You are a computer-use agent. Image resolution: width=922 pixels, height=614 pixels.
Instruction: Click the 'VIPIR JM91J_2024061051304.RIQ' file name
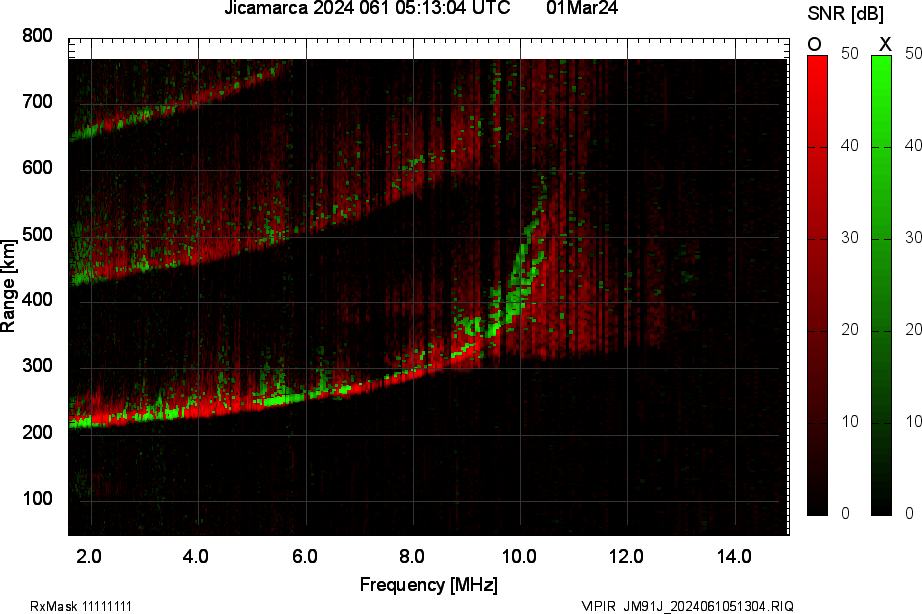coord(687,606)
